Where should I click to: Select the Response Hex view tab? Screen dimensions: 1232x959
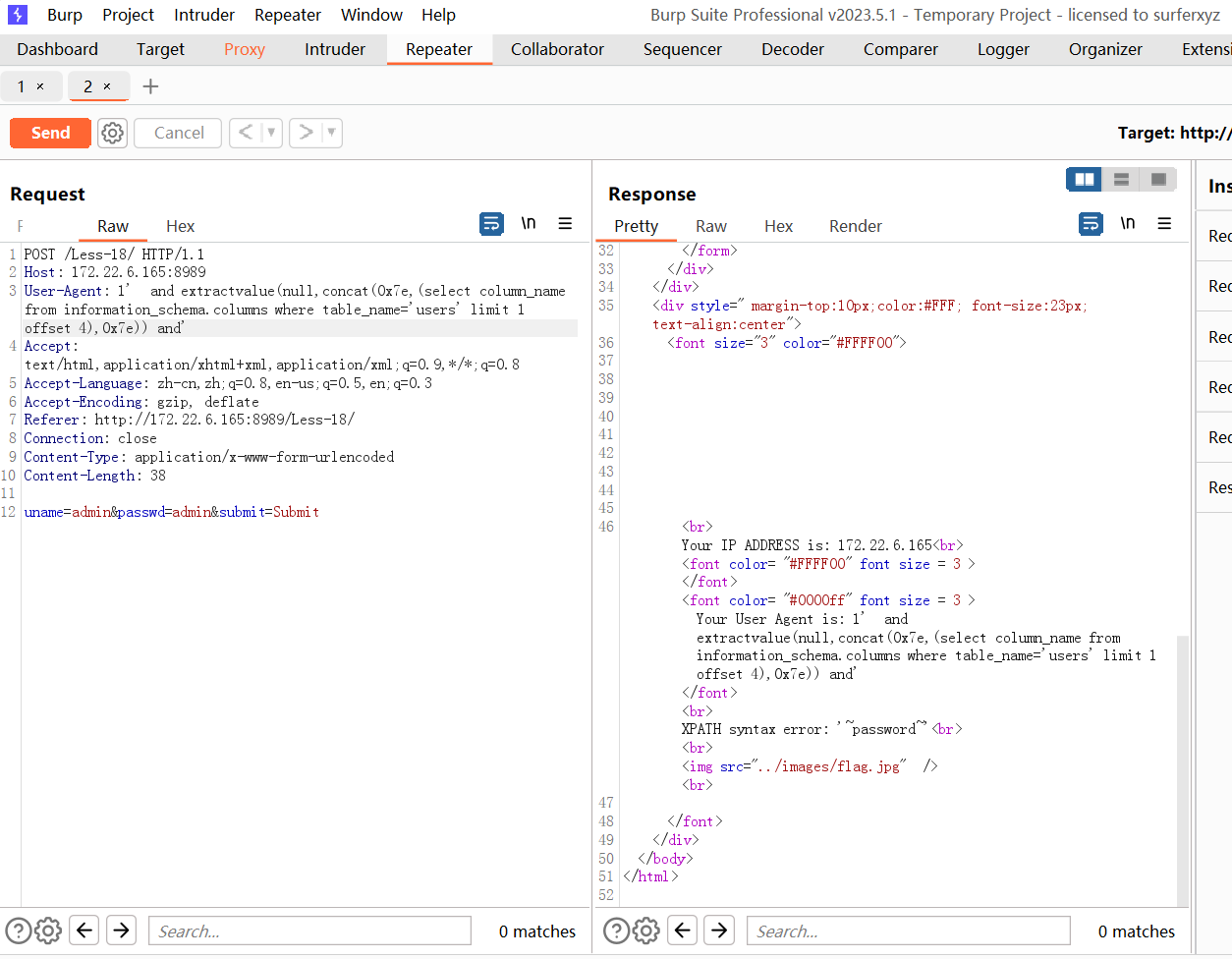click(x=778, y=226)
